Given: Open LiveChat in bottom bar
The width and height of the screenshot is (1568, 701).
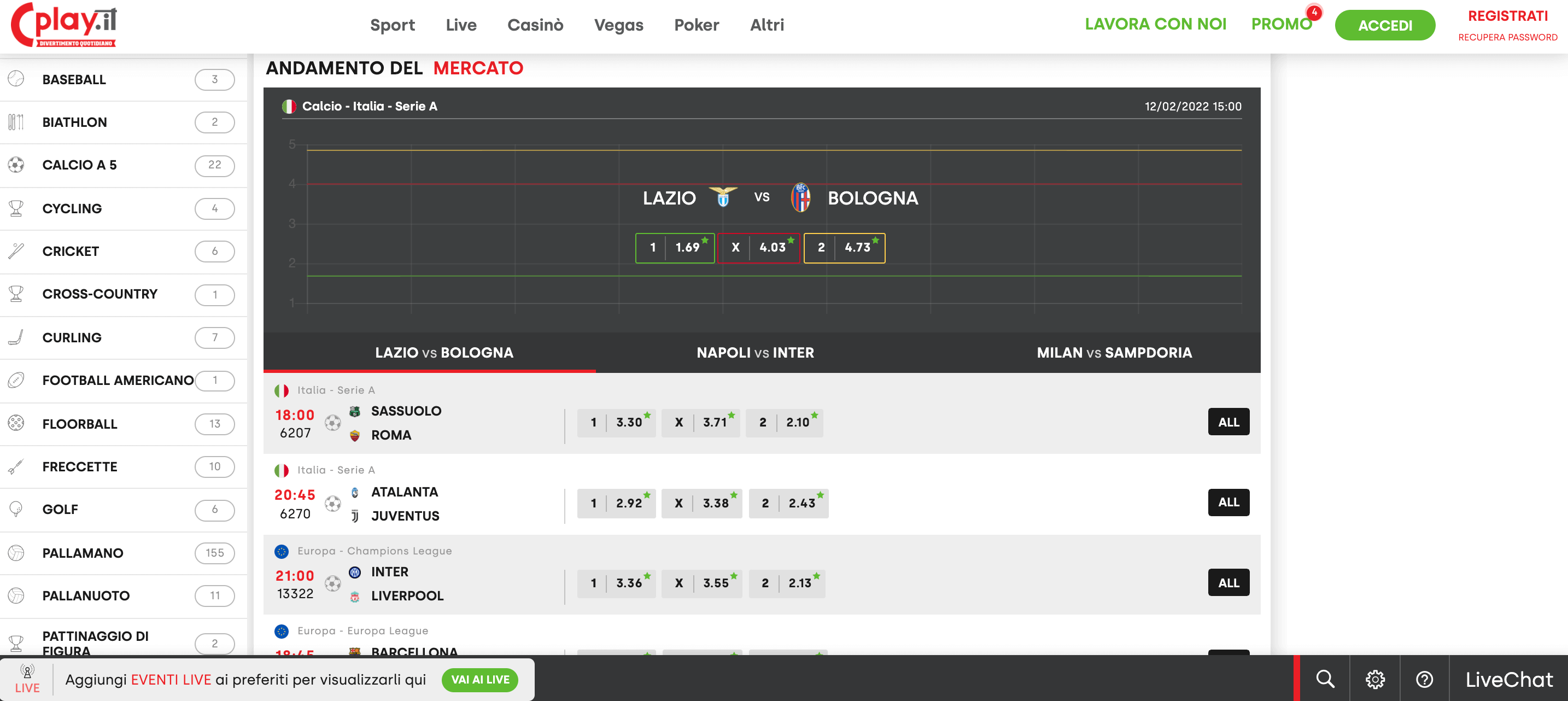Looking at the screenshot, I should [x=1508, y=679].
